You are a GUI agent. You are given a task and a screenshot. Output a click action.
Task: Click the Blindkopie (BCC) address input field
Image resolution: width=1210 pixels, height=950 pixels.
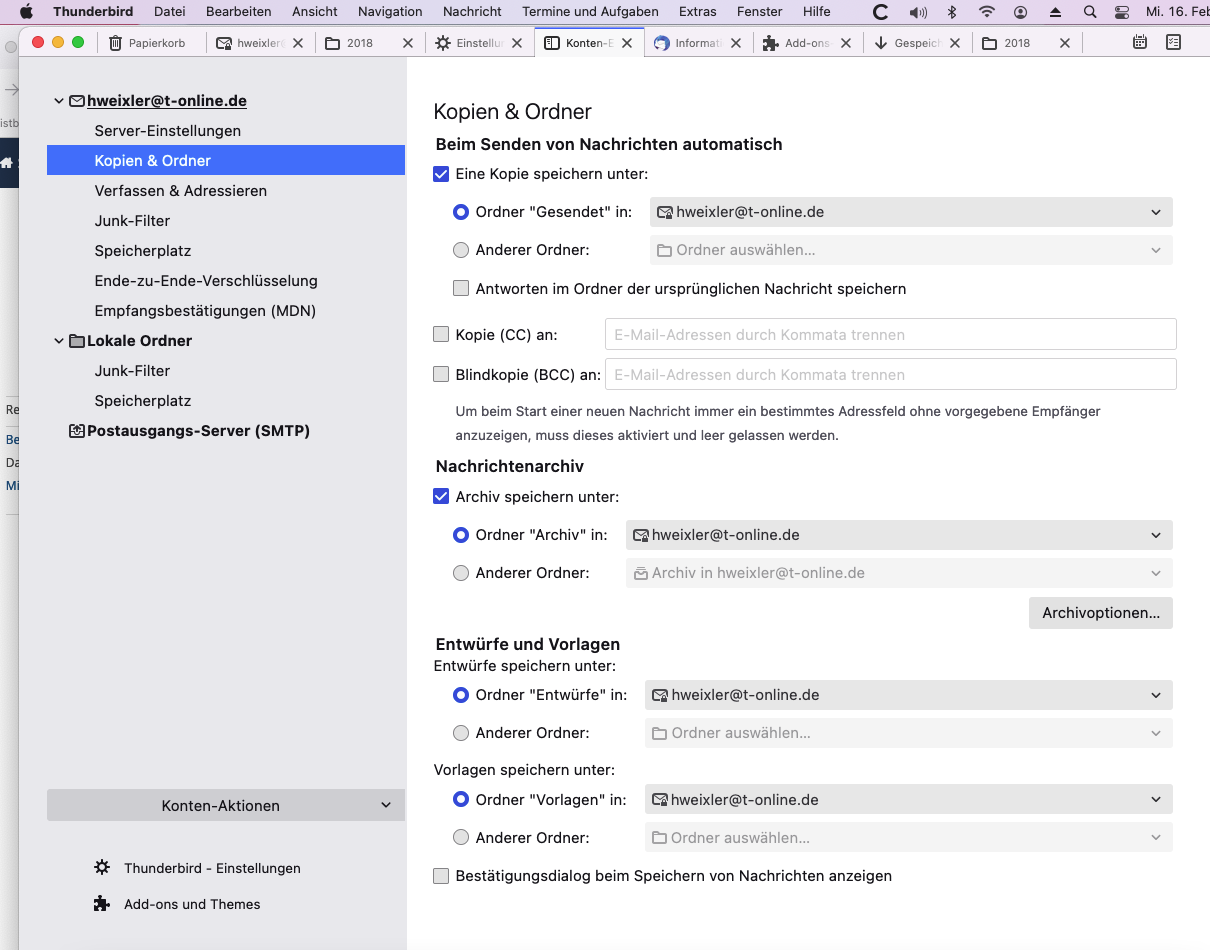(x=890, y=375)
